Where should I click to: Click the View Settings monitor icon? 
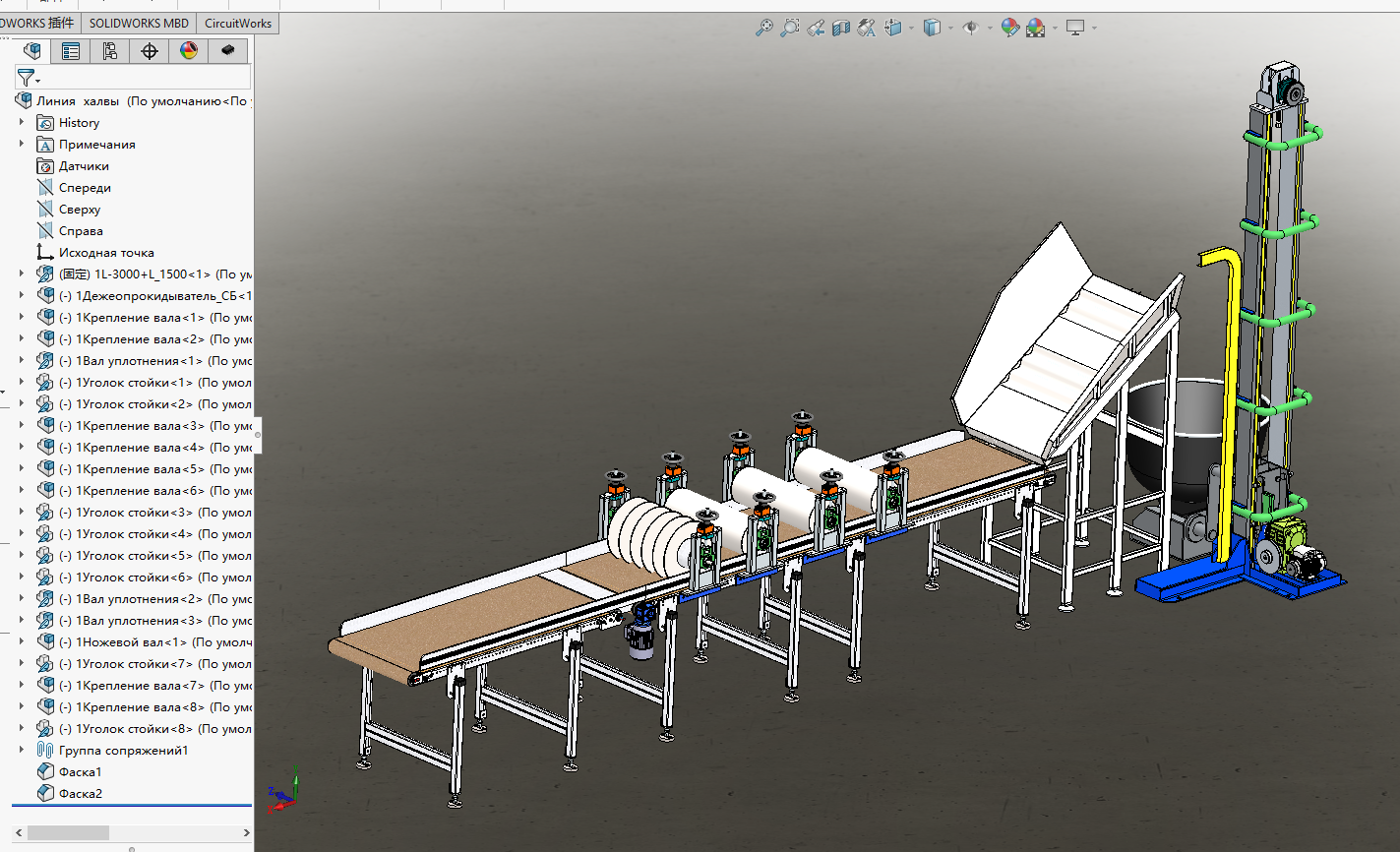point(1075,28)
